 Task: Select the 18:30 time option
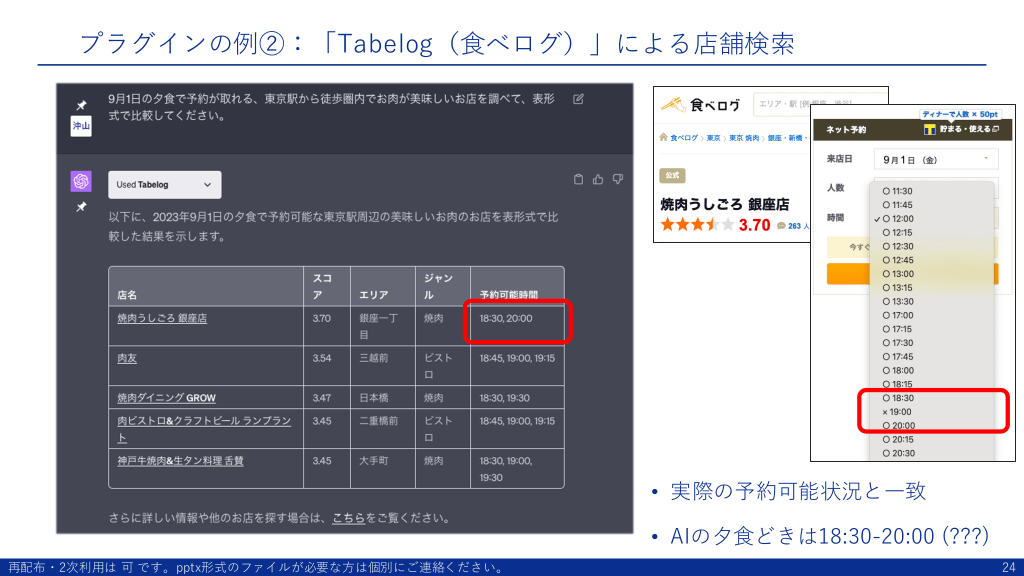[x=901, y=398]
